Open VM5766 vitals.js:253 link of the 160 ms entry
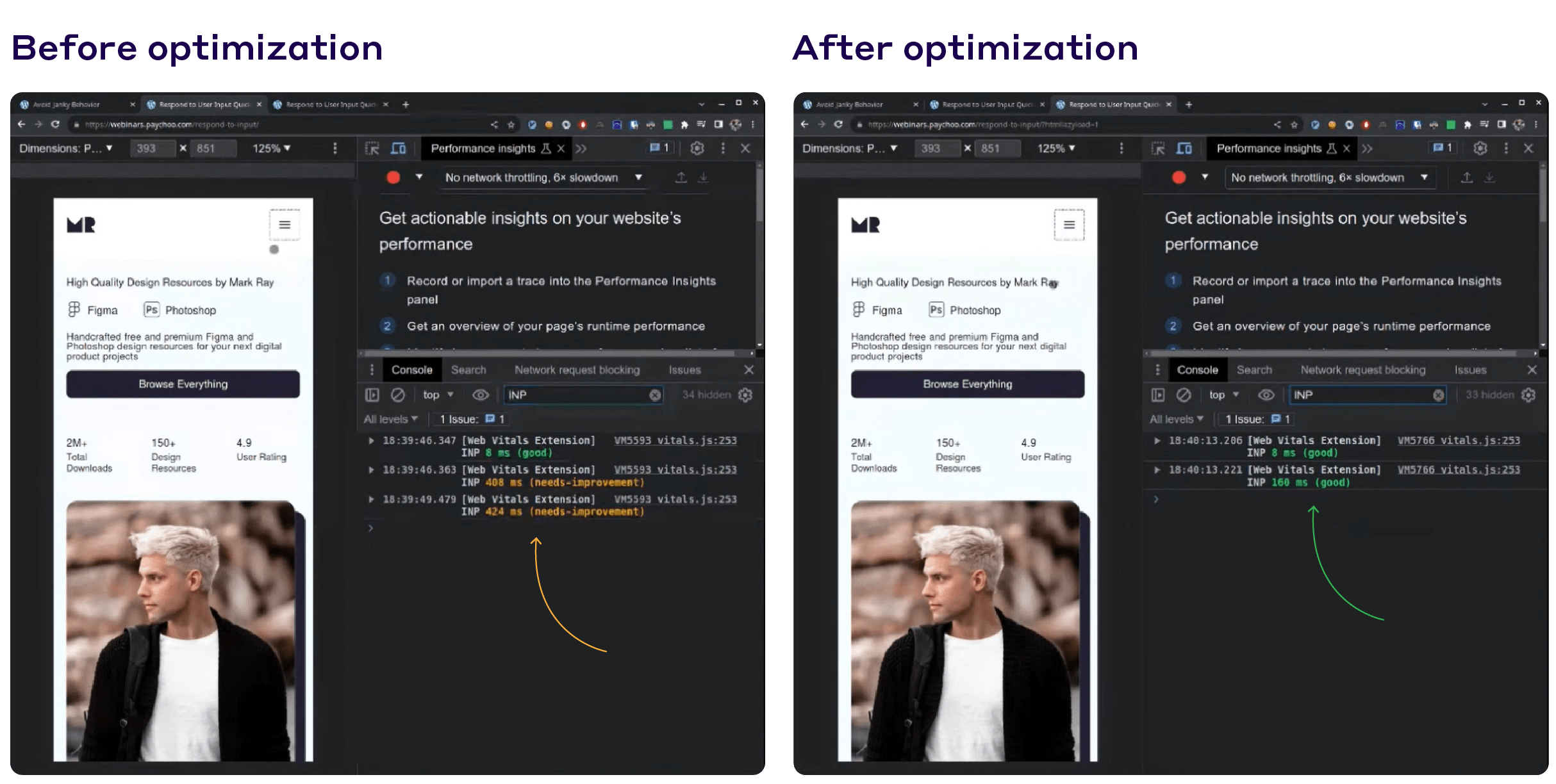The width and height of the screenshot is (1556, 784). (1459, 470)
